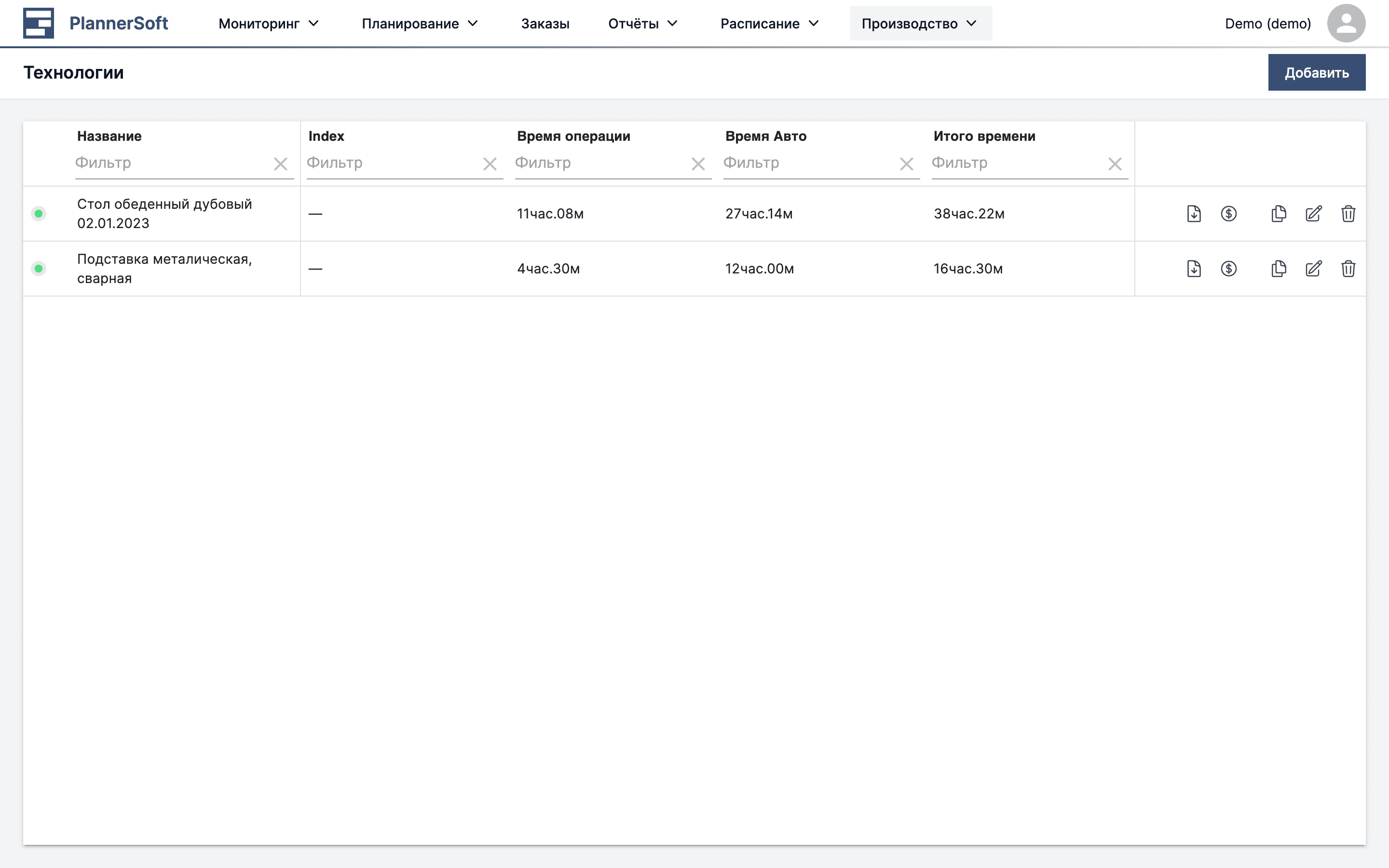This screenshot has width=1389, height=868.
Task: Toggle green status of Подставка металическая row
Action: (39, 269)
